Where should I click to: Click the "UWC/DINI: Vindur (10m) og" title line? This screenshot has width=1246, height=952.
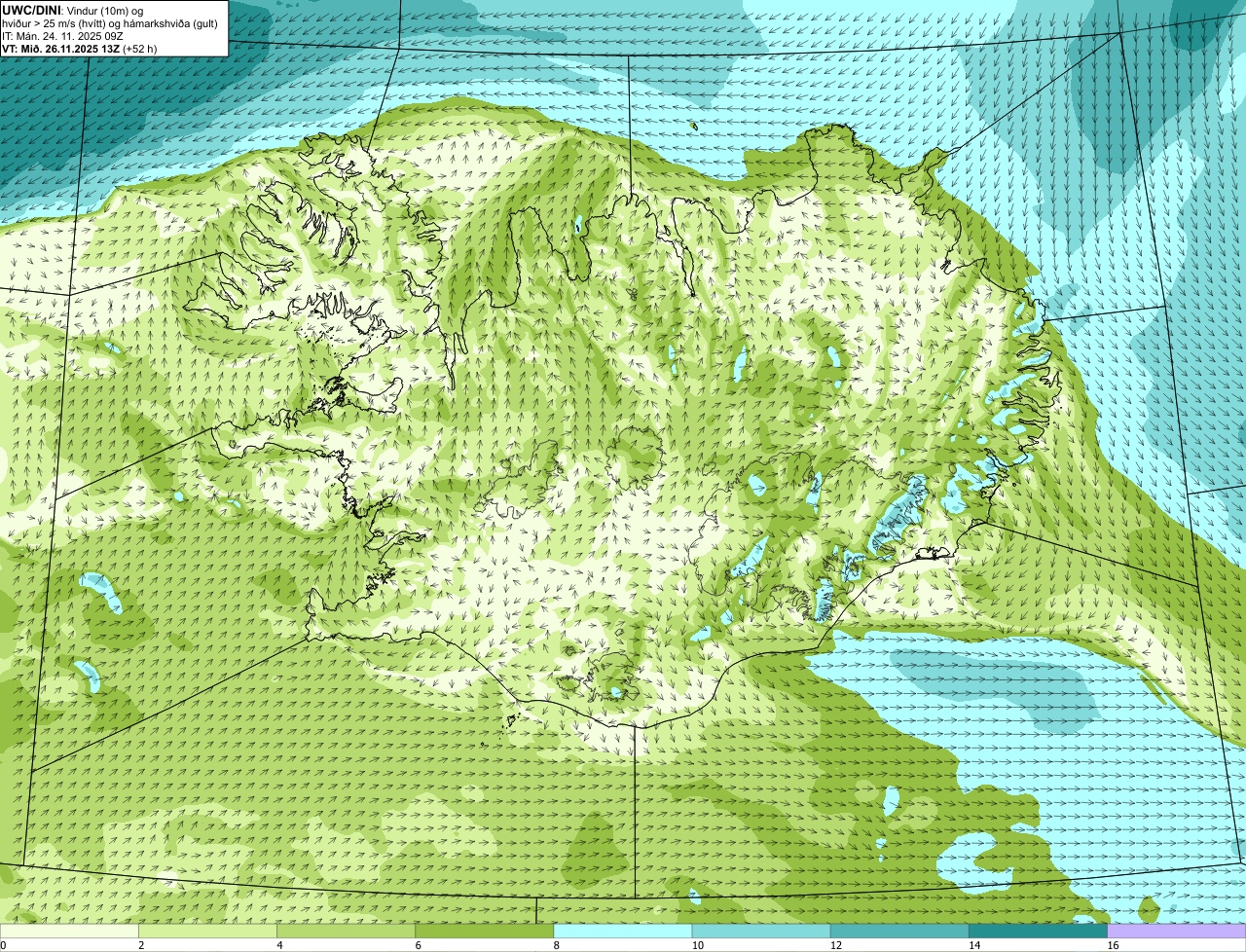[73, 10]
